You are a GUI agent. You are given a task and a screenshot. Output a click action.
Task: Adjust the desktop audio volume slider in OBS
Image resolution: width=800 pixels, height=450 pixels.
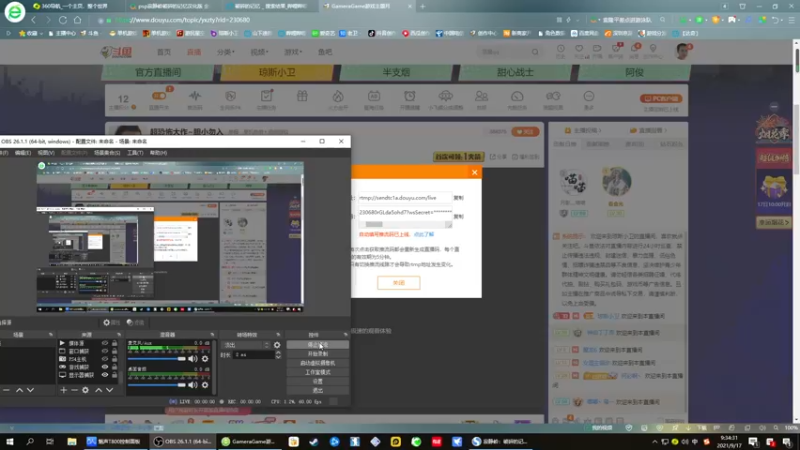157,385
